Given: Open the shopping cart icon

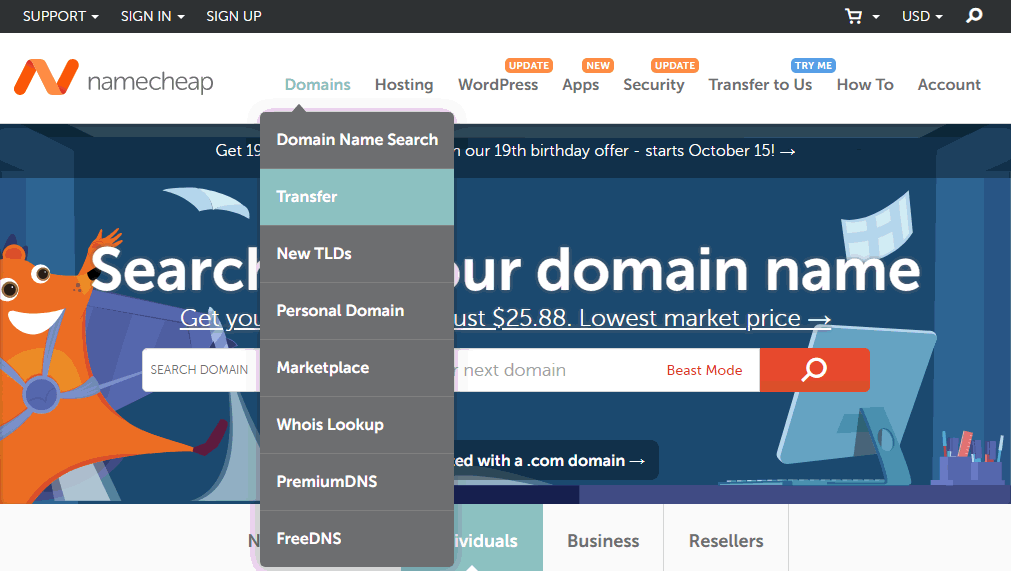Looking at the screenshot, I should pyautogui.click(x=854, y=16).
